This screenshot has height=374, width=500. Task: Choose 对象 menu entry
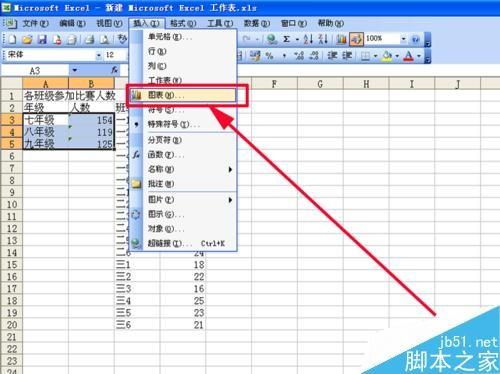(183, 229)
